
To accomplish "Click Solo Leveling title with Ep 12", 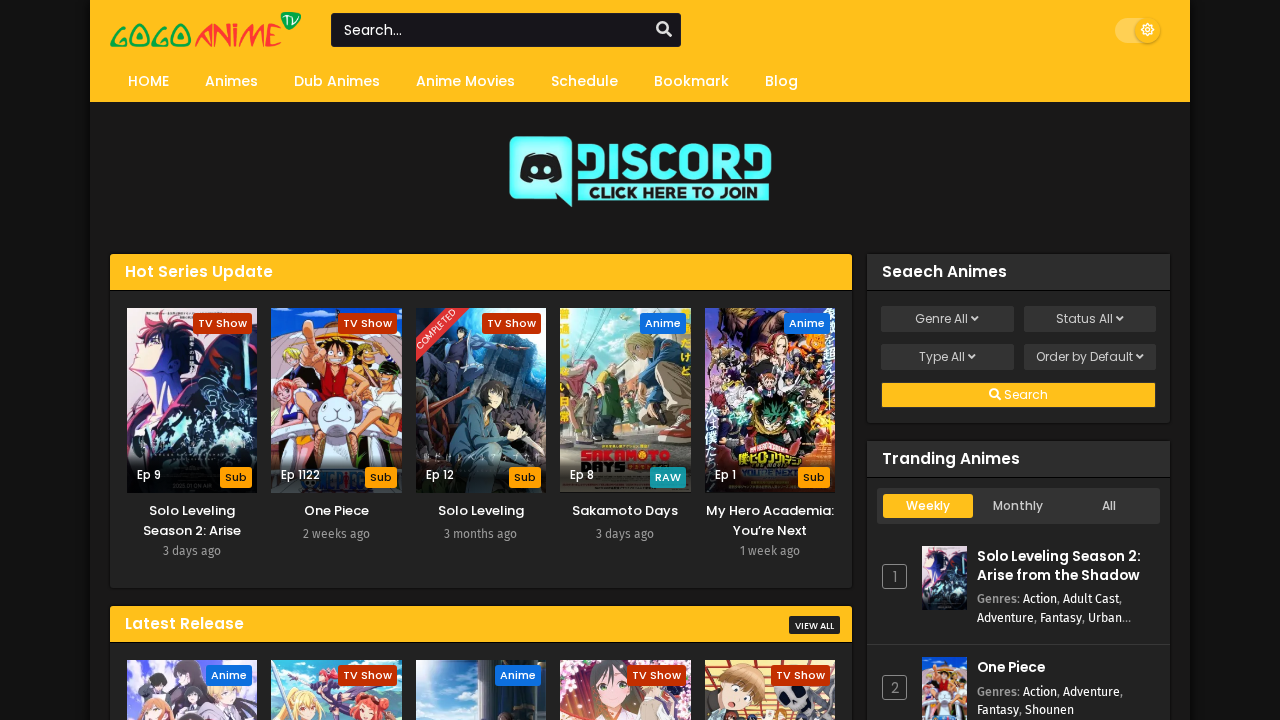I will [x=481, y=511].
